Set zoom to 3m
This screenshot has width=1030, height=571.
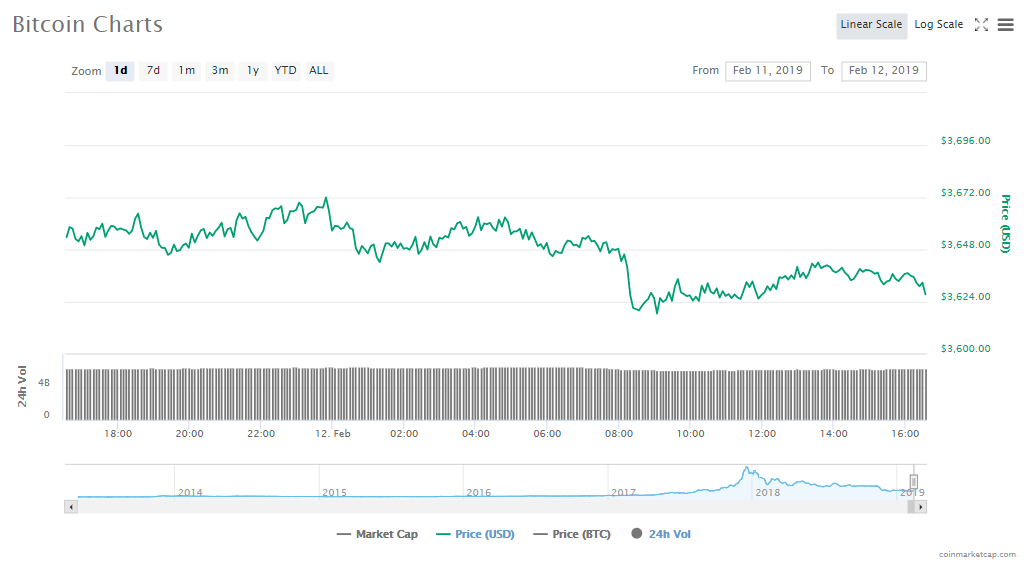point(219,71)
